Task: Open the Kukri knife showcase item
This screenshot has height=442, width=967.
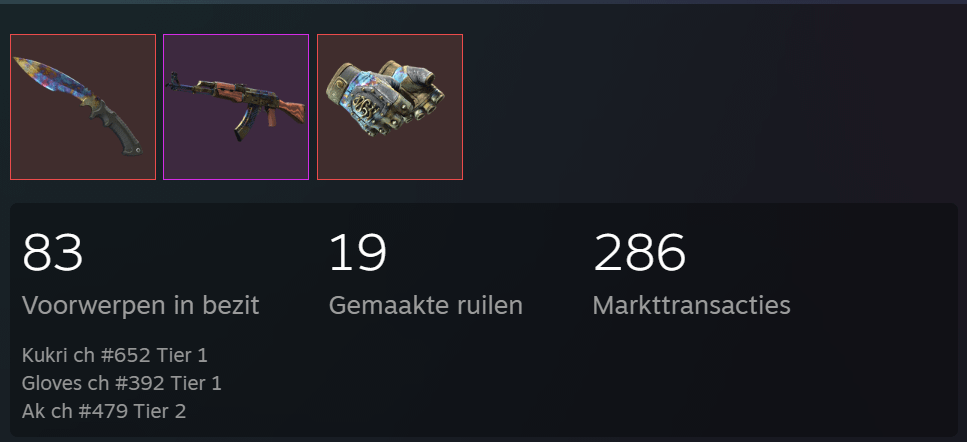Action: pos(83,107)
